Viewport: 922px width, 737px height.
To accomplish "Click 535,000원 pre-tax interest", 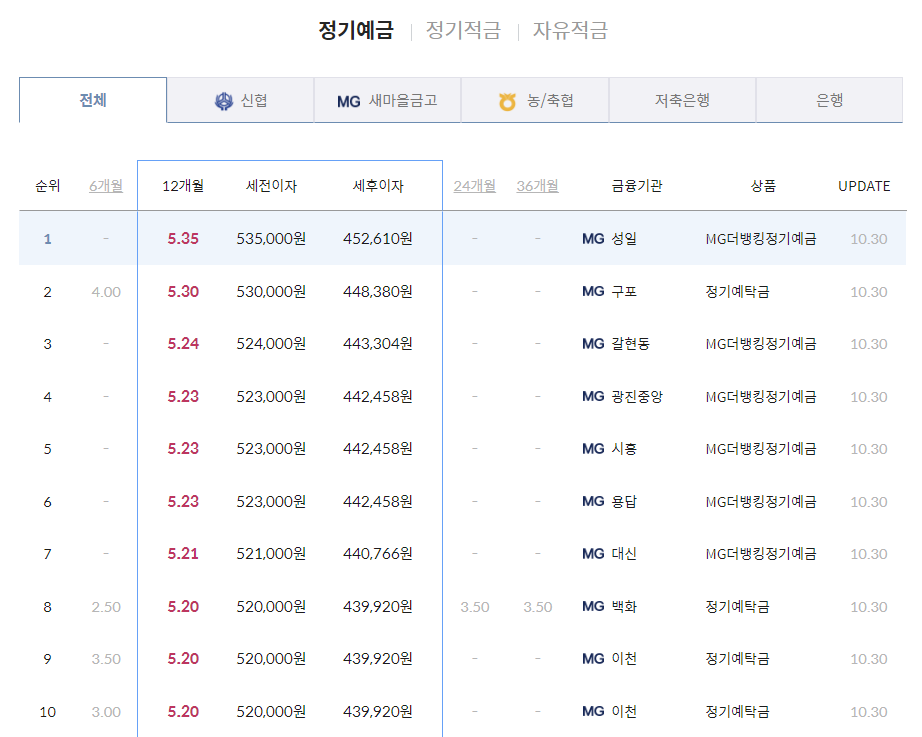I will click(271, 239).
